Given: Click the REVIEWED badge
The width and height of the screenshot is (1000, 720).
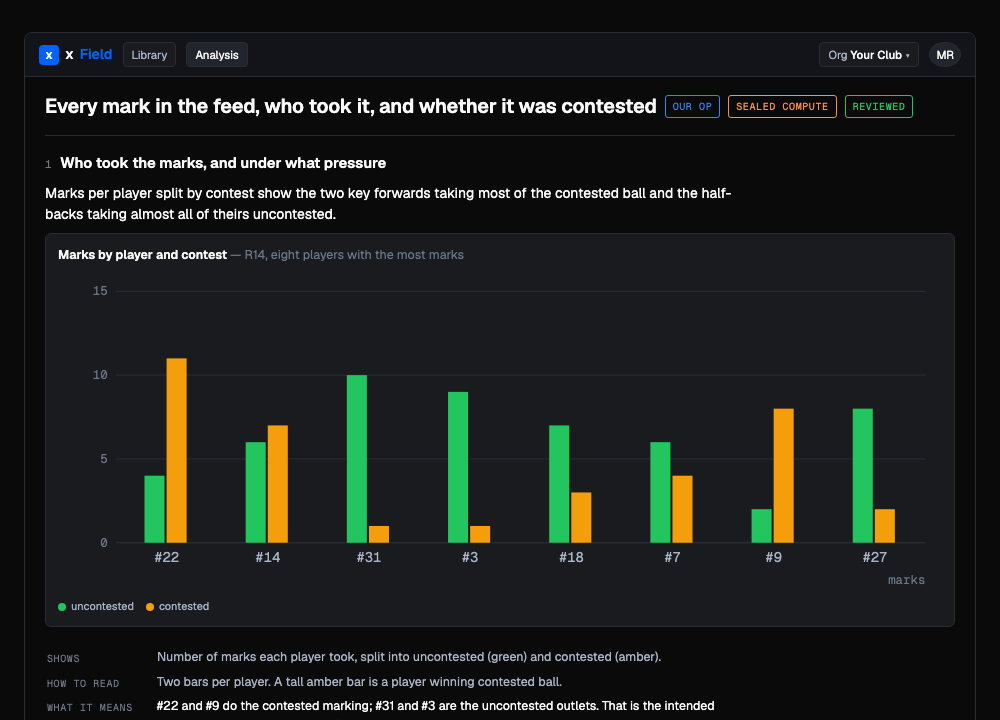Looking at the screenshot, I should 878,107.
